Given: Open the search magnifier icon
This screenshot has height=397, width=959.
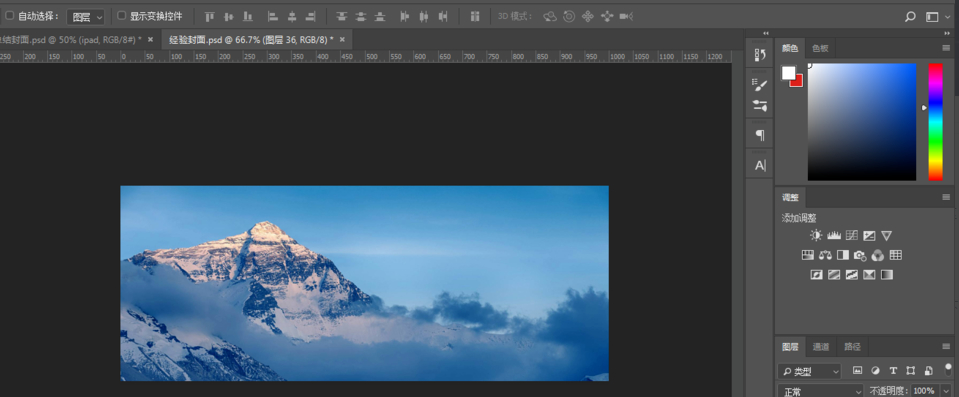Looking at the screenshot, I should click(x=910, y=17).
